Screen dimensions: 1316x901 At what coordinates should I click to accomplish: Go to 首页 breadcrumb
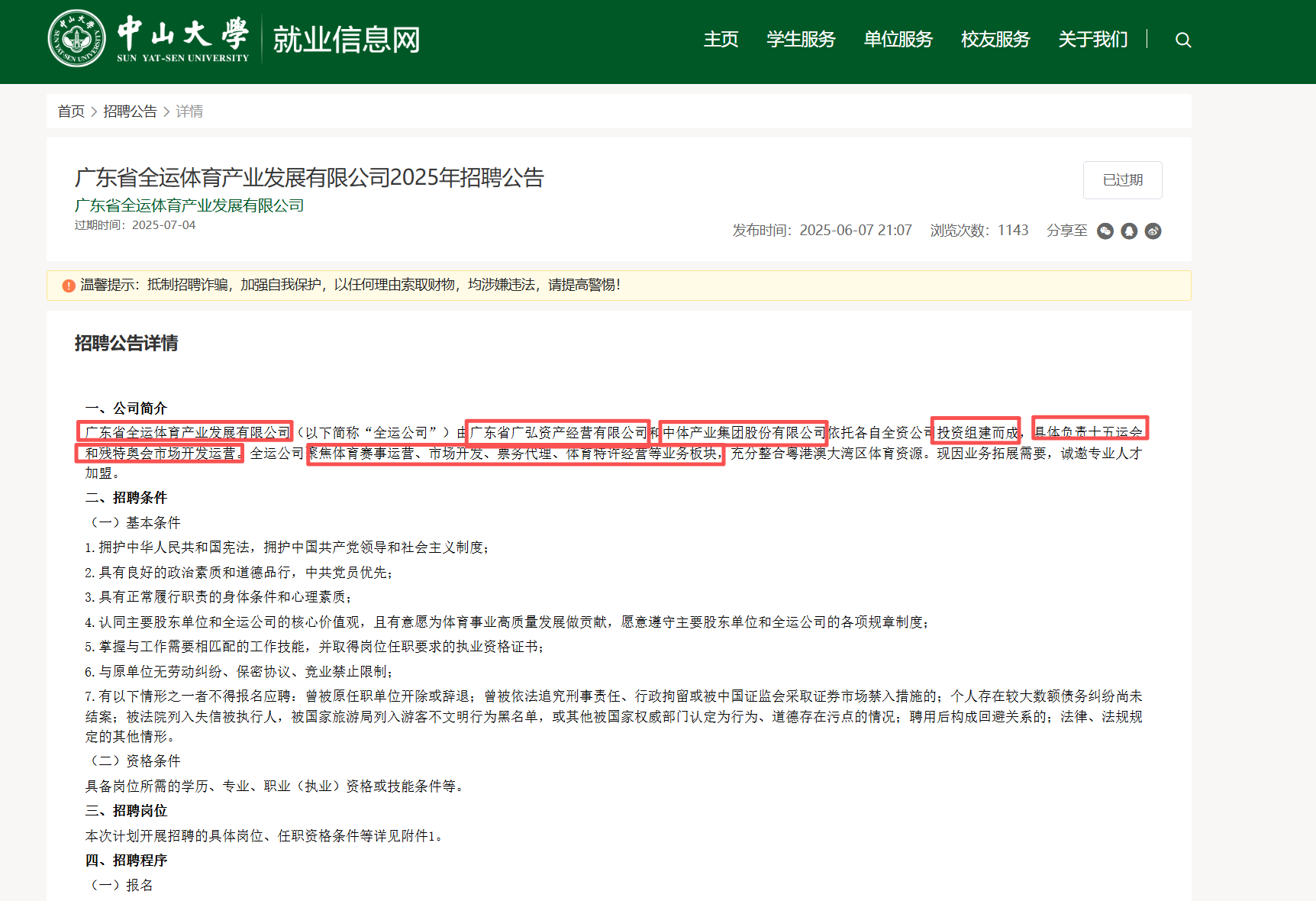point(71,111)
